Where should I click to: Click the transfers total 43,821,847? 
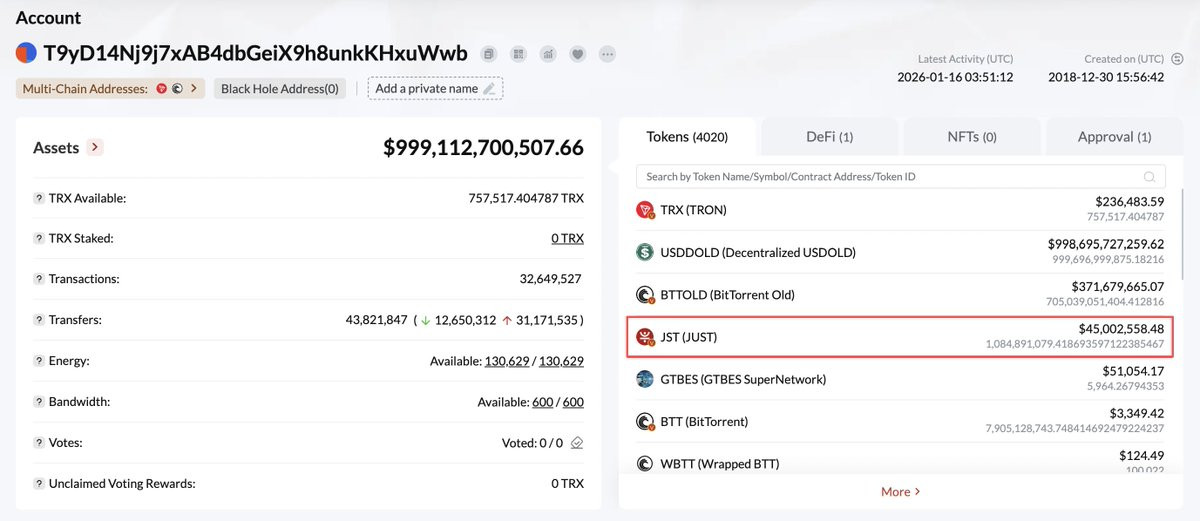[377, 320]
